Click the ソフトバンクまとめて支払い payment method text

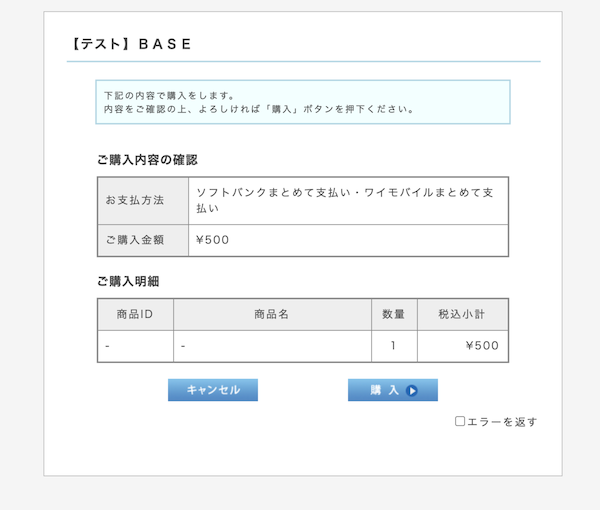pos(345,200)
